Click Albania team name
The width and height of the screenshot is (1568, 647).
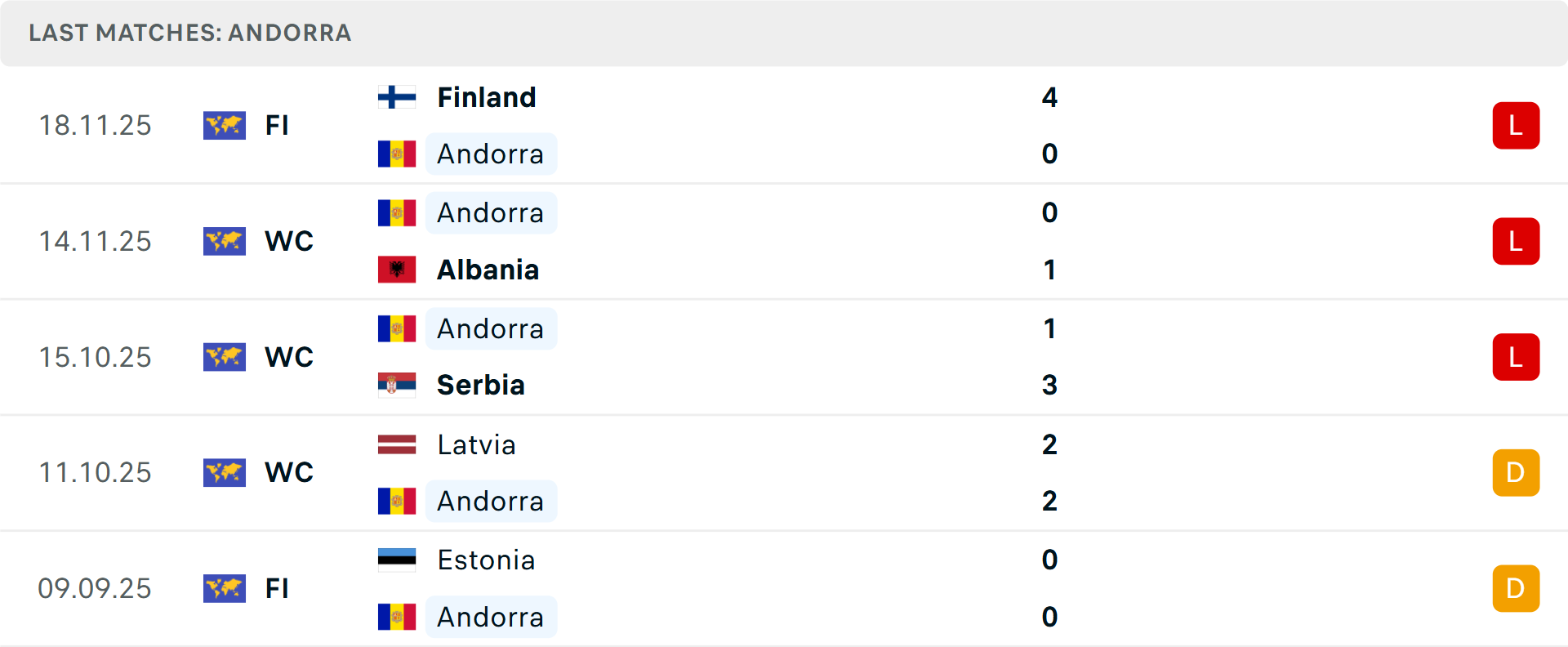[x=488, y=270]
